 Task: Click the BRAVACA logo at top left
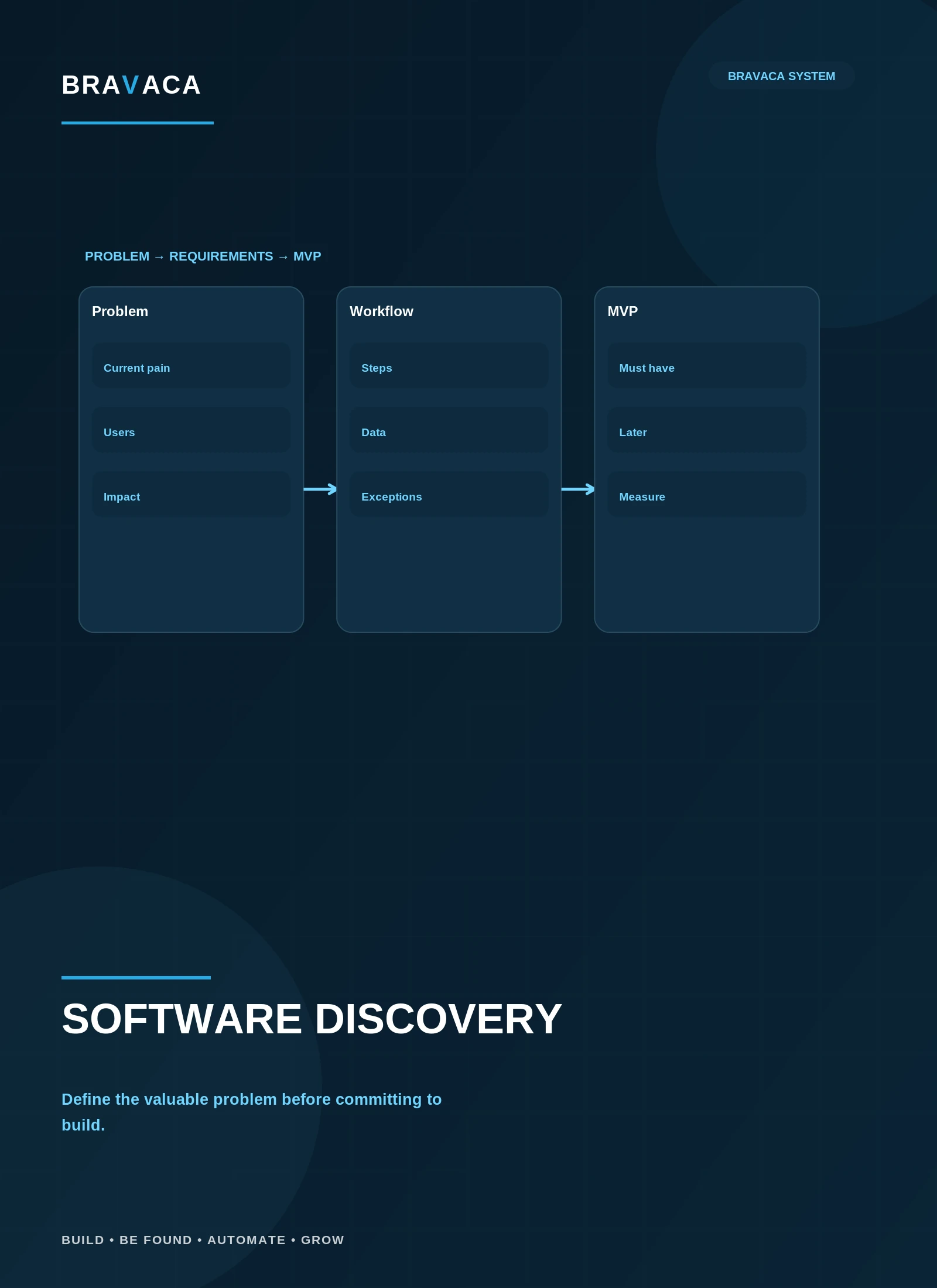point(131,85)
